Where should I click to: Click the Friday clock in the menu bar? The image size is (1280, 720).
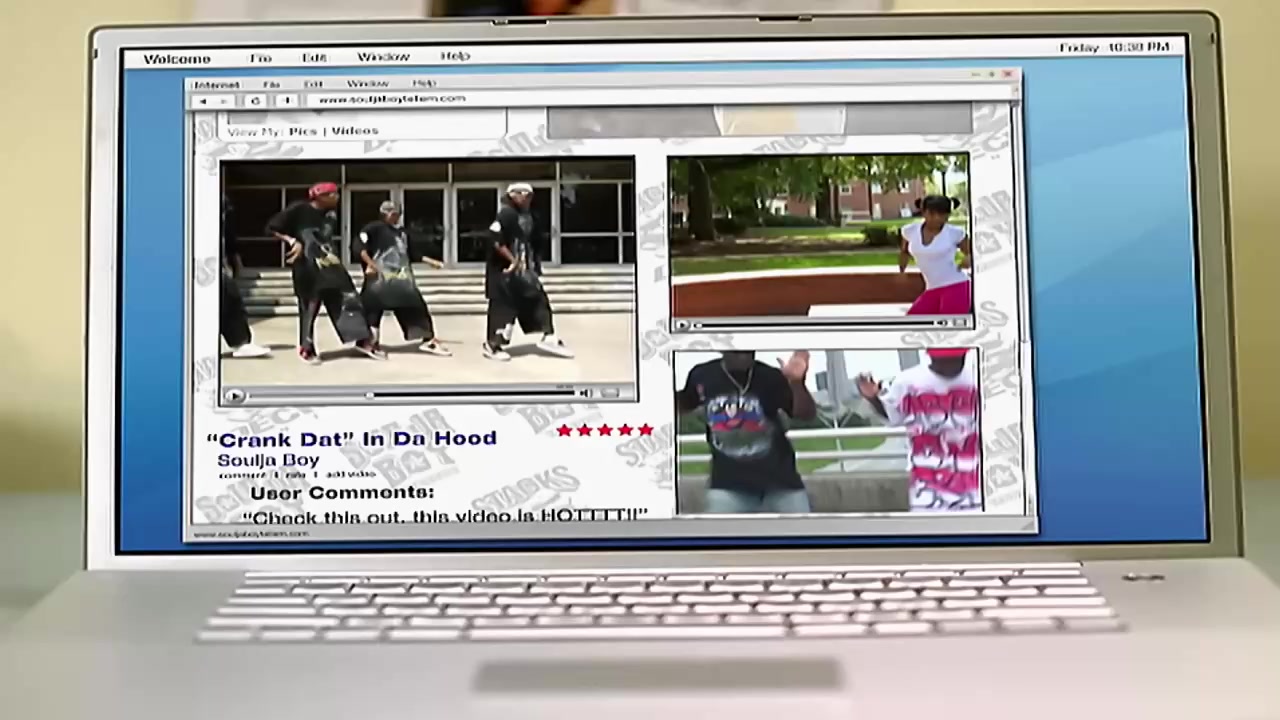tap(1114, 47)
